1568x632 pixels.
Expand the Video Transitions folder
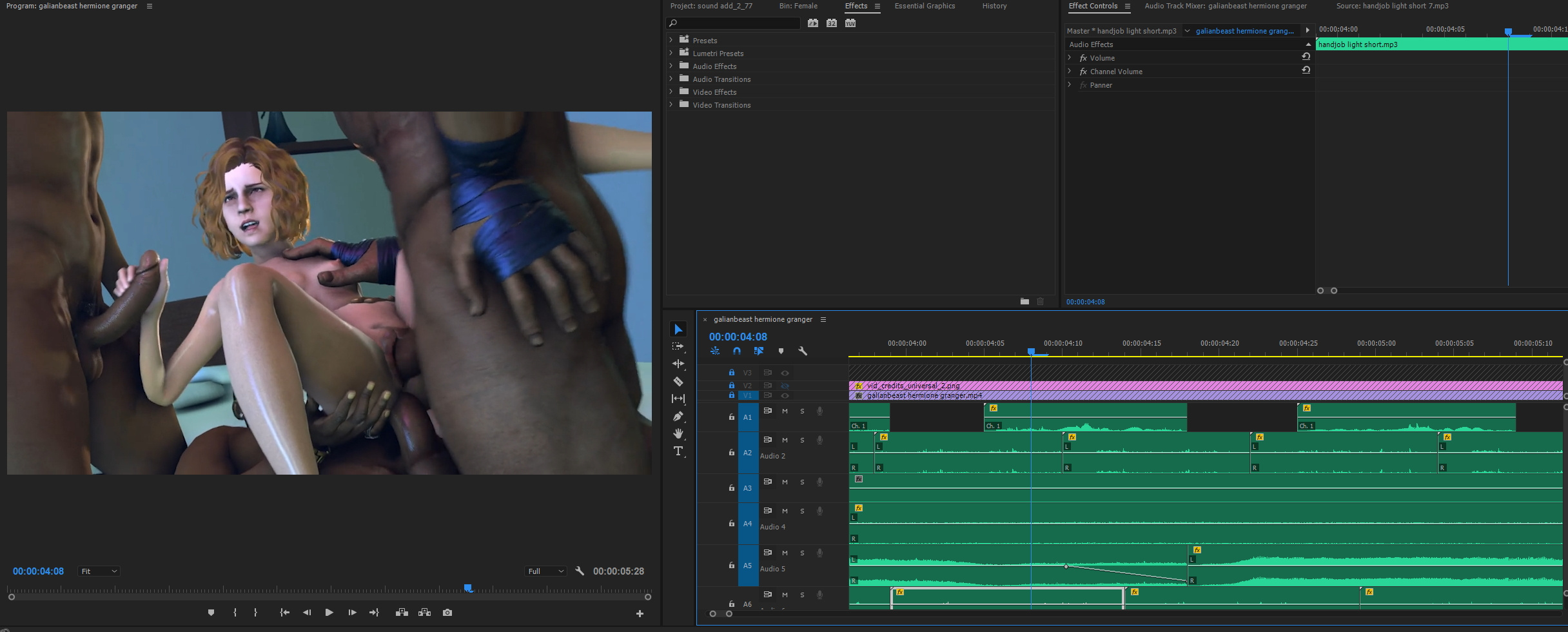[671, 104]
